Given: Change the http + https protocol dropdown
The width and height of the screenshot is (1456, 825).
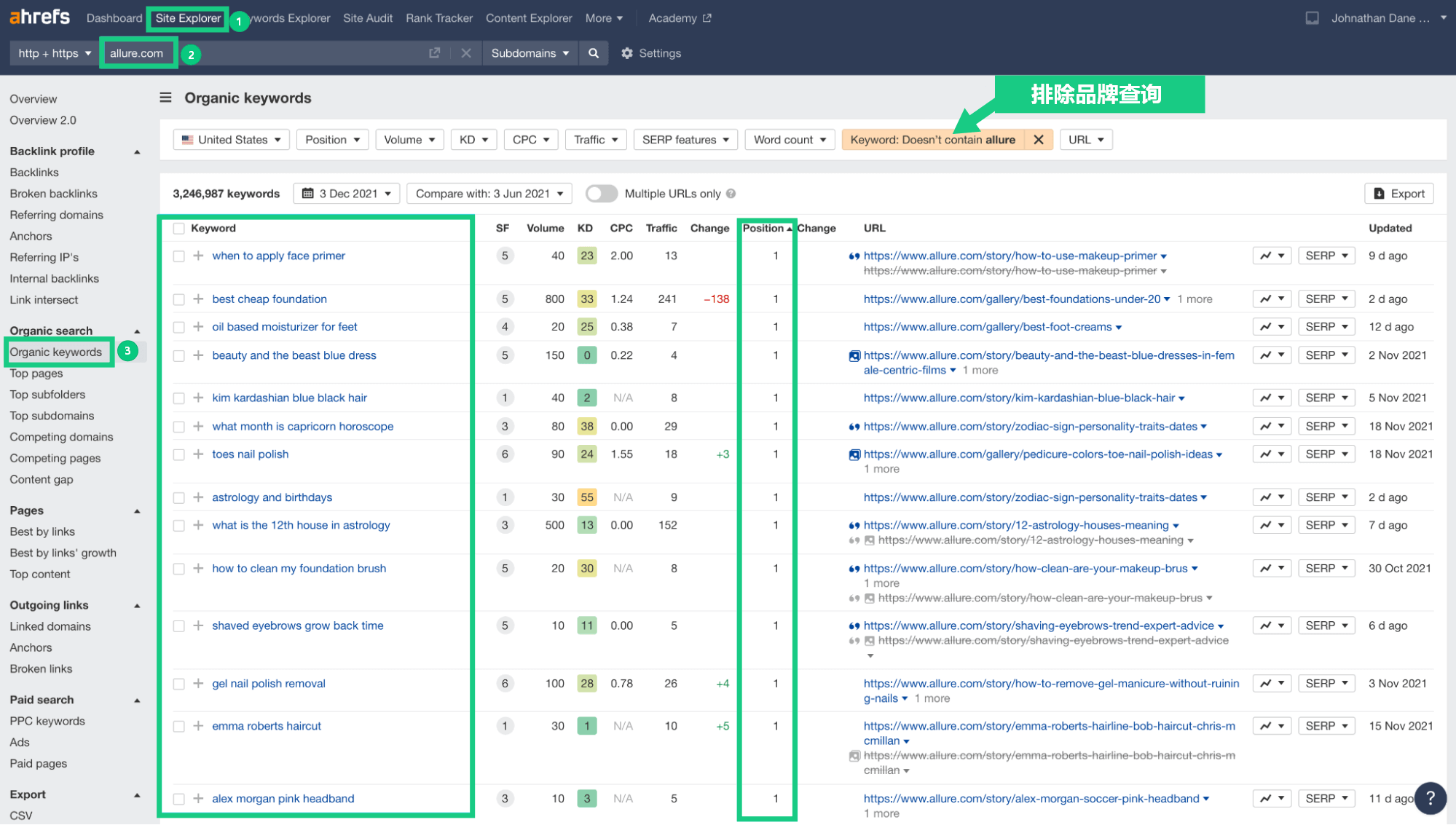Looking at the screenshot, I should tap(55, 53).
